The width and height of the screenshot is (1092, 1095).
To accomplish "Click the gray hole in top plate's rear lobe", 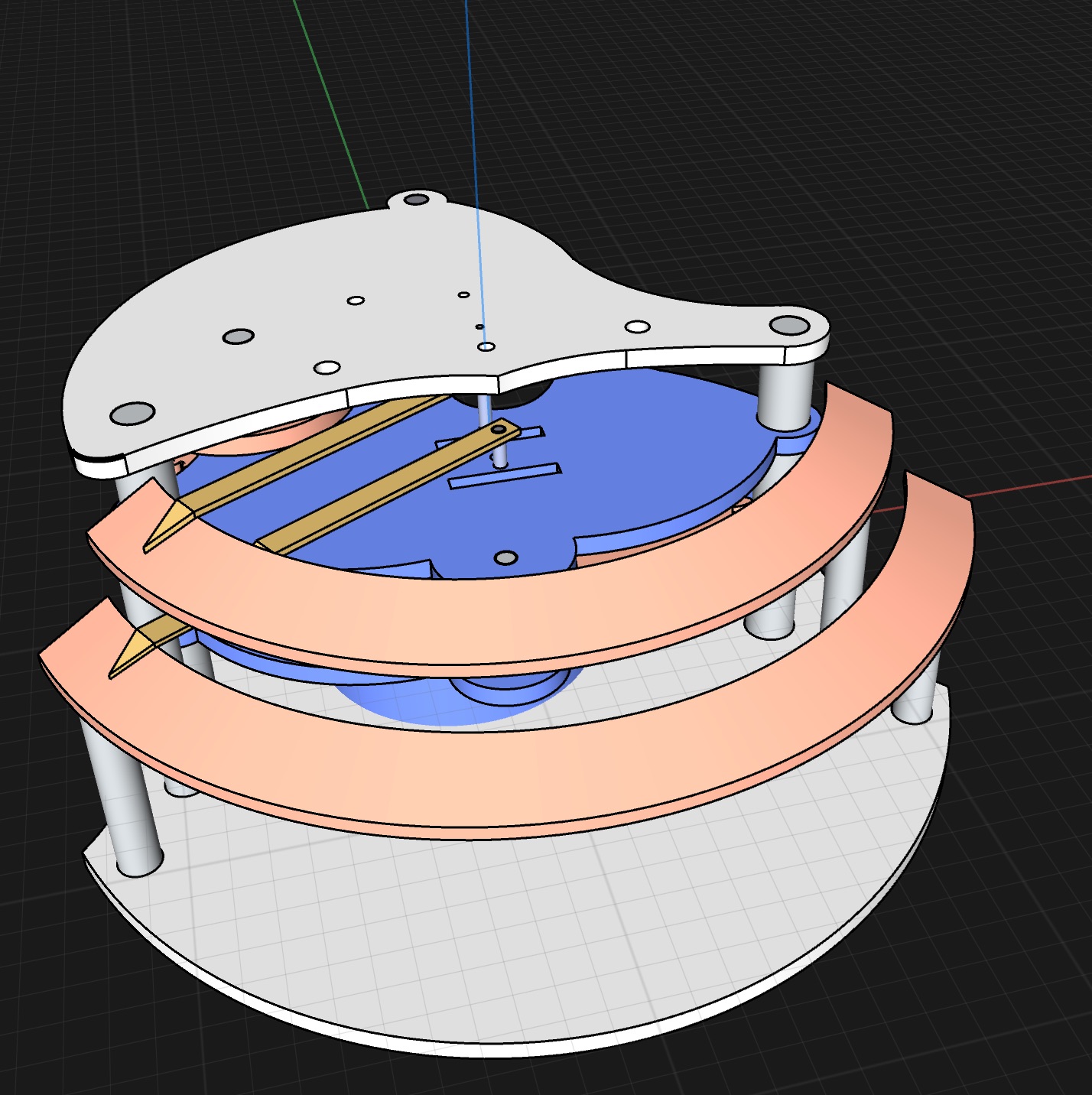I will [416, 200].
